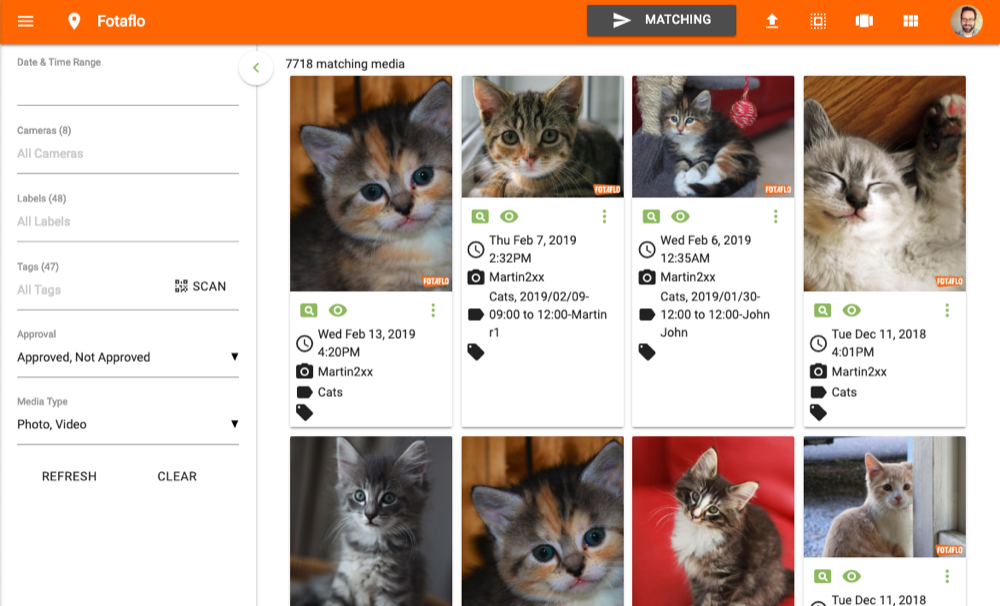Viewport: 1000px width, 606px height.
Task: Toggle eye visibility on Thu Feb 7 card
Action: 509,217
